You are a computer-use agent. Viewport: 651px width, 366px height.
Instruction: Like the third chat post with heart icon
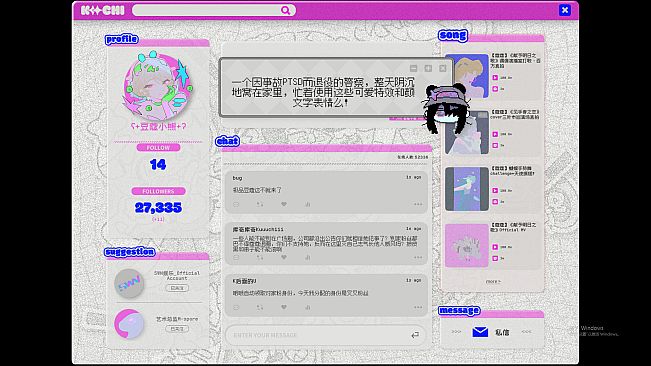tap(284, 307)
